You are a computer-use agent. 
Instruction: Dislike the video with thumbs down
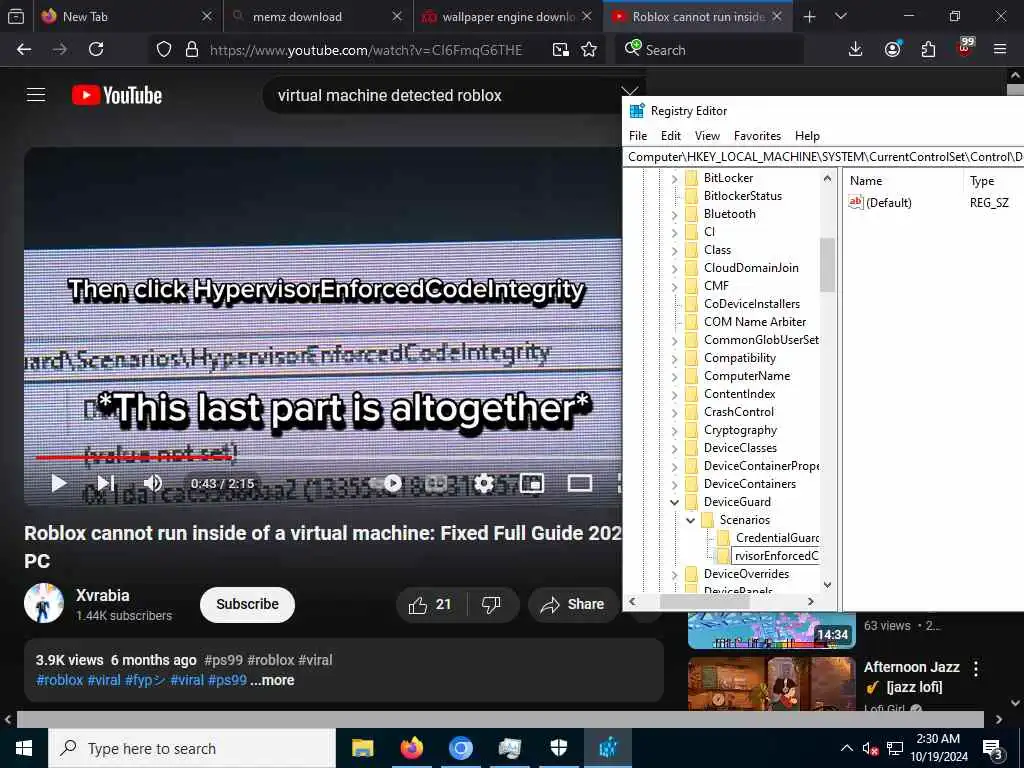point(492,605)
